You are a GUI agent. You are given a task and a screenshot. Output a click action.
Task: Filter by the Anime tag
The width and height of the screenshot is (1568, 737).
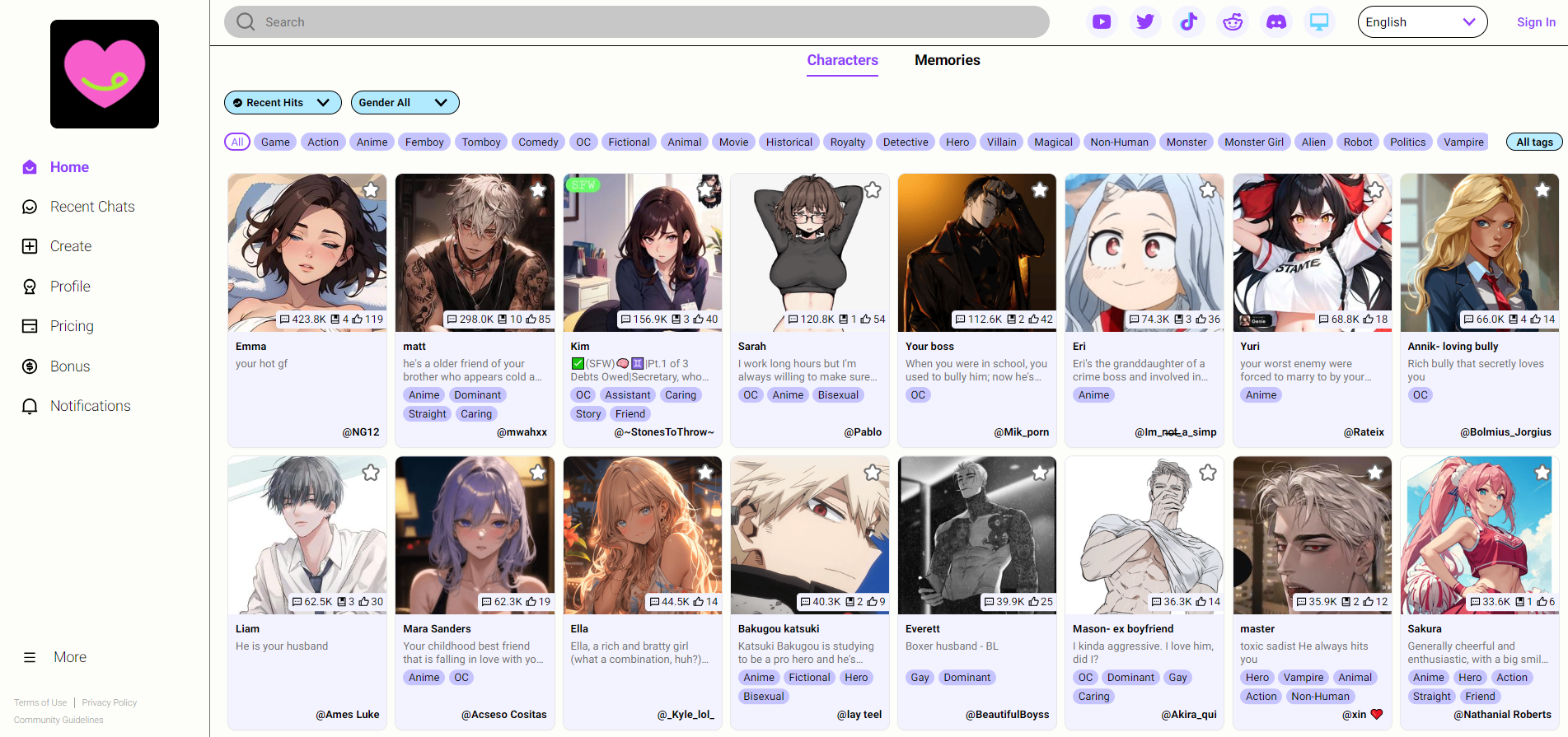(x=372, y=142)
